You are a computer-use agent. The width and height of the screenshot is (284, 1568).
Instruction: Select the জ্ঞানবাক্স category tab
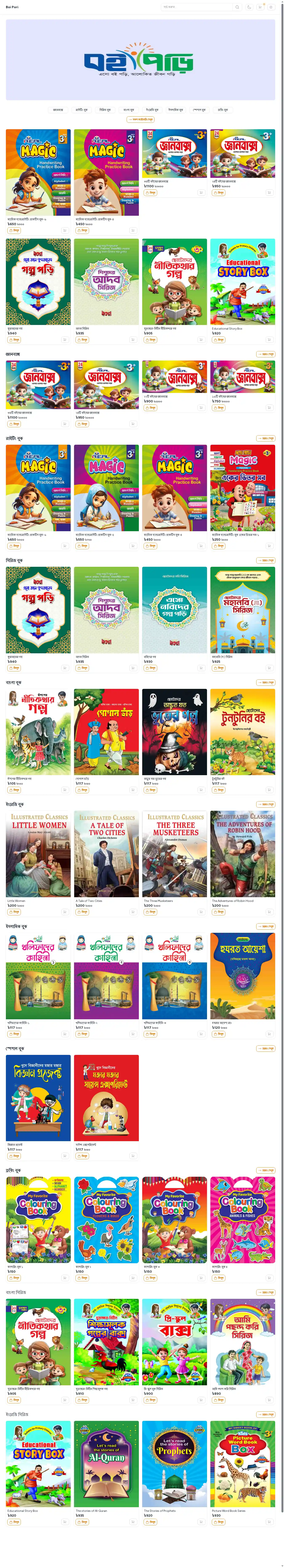coord(58,110)
